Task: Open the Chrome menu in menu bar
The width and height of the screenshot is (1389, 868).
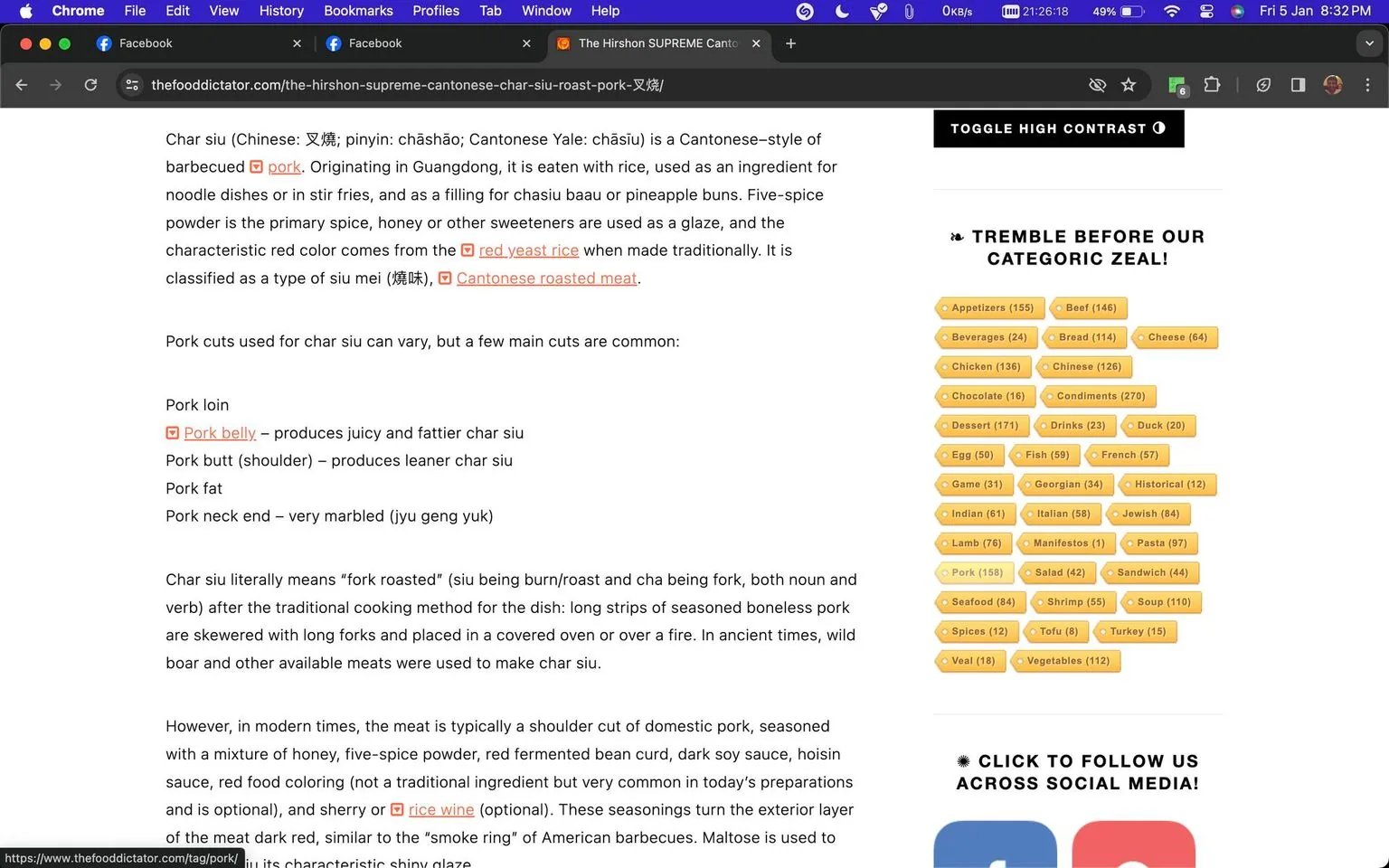Action: click(x=78, y=11)
